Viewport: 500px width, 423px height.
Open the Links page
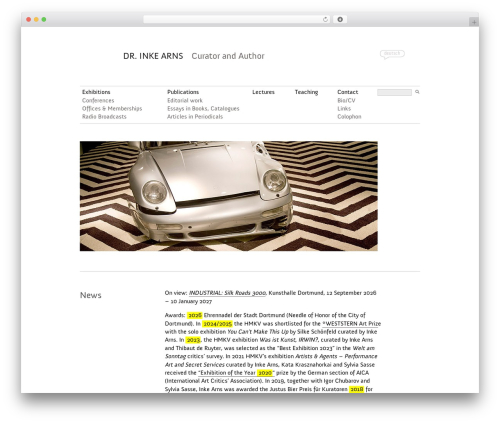pyautogui.click(x=344, y=108)
